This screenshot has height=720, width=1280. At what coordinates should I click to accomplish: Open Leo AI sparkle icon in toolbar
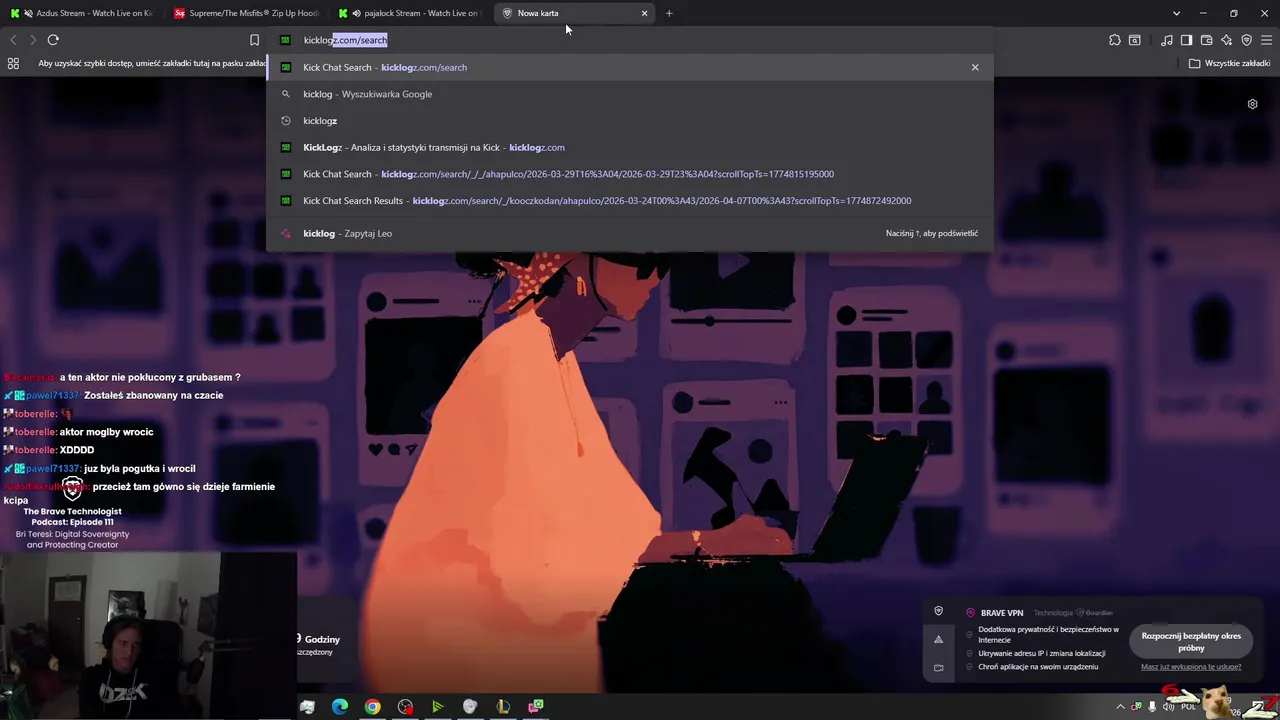1226,40
